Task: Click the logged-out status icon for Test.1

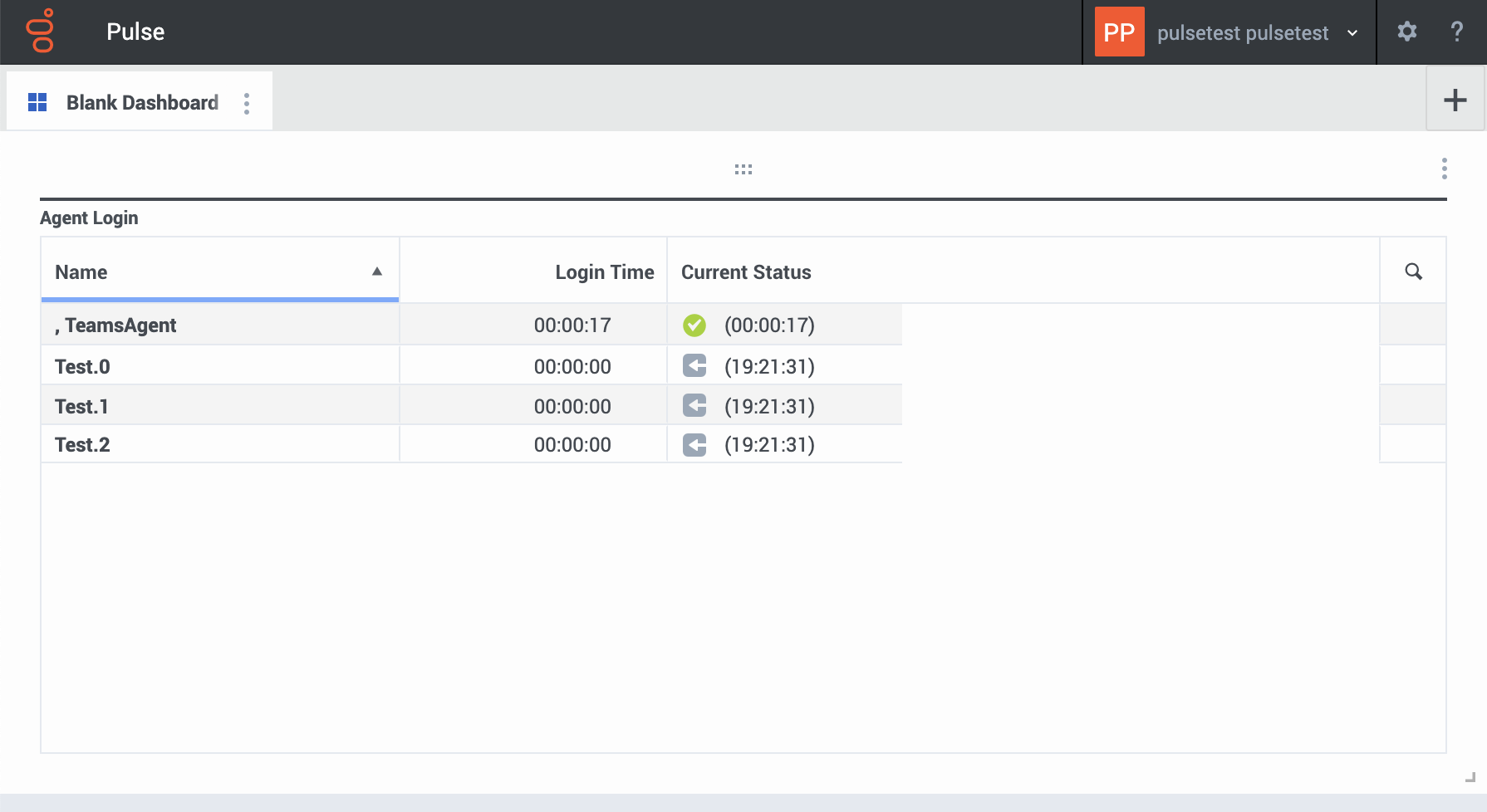Action: pos(694,406)
